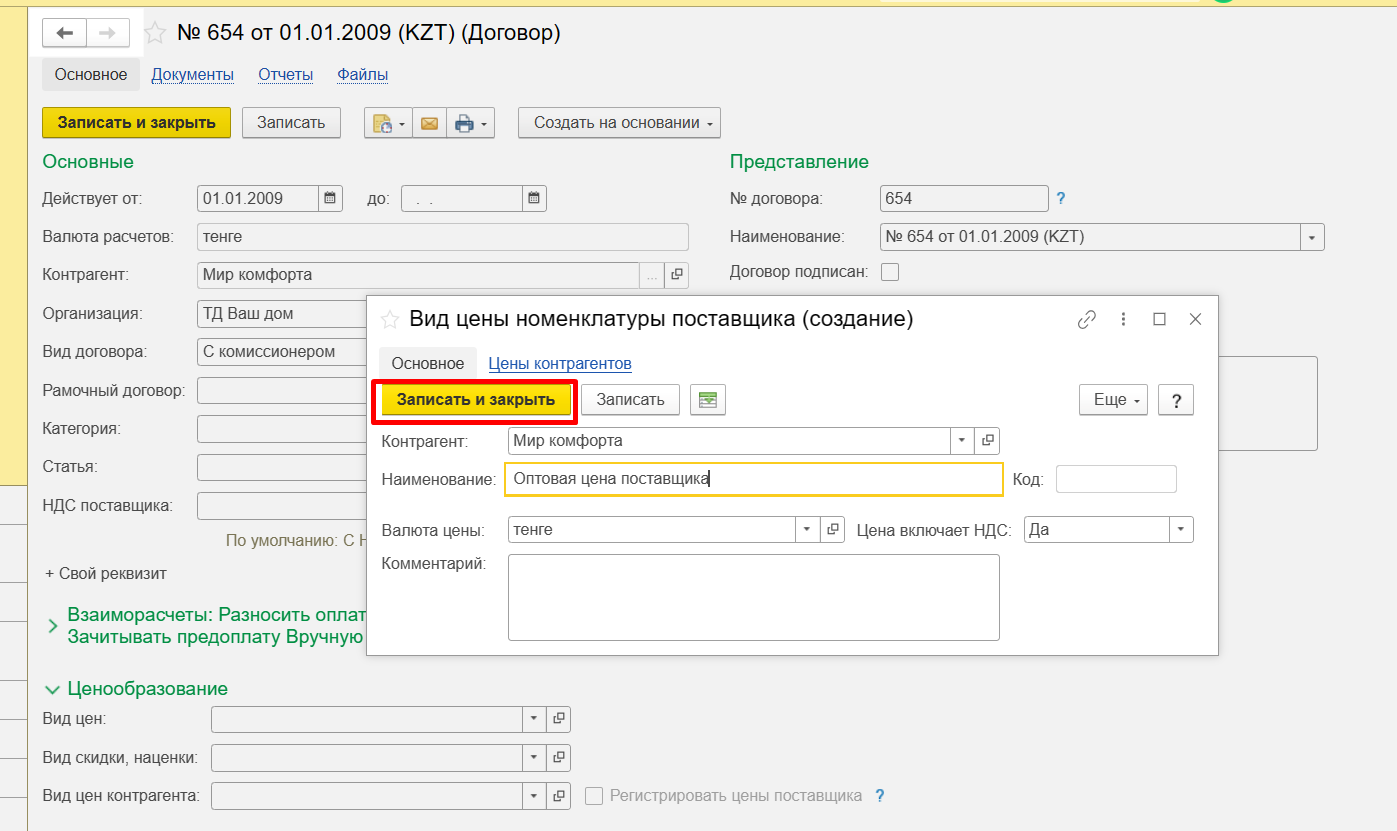
Task: Click the green table icon beside dialog's Записать
Action: 708,400
